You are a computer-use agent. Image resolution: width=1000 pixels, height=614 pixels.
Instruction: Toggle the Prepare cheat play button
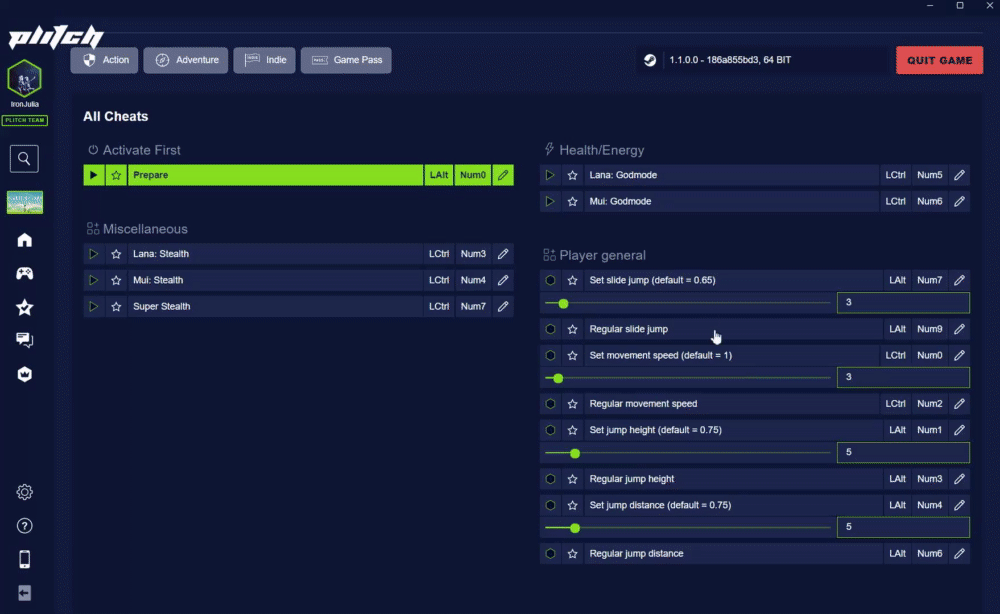(93, 175)
